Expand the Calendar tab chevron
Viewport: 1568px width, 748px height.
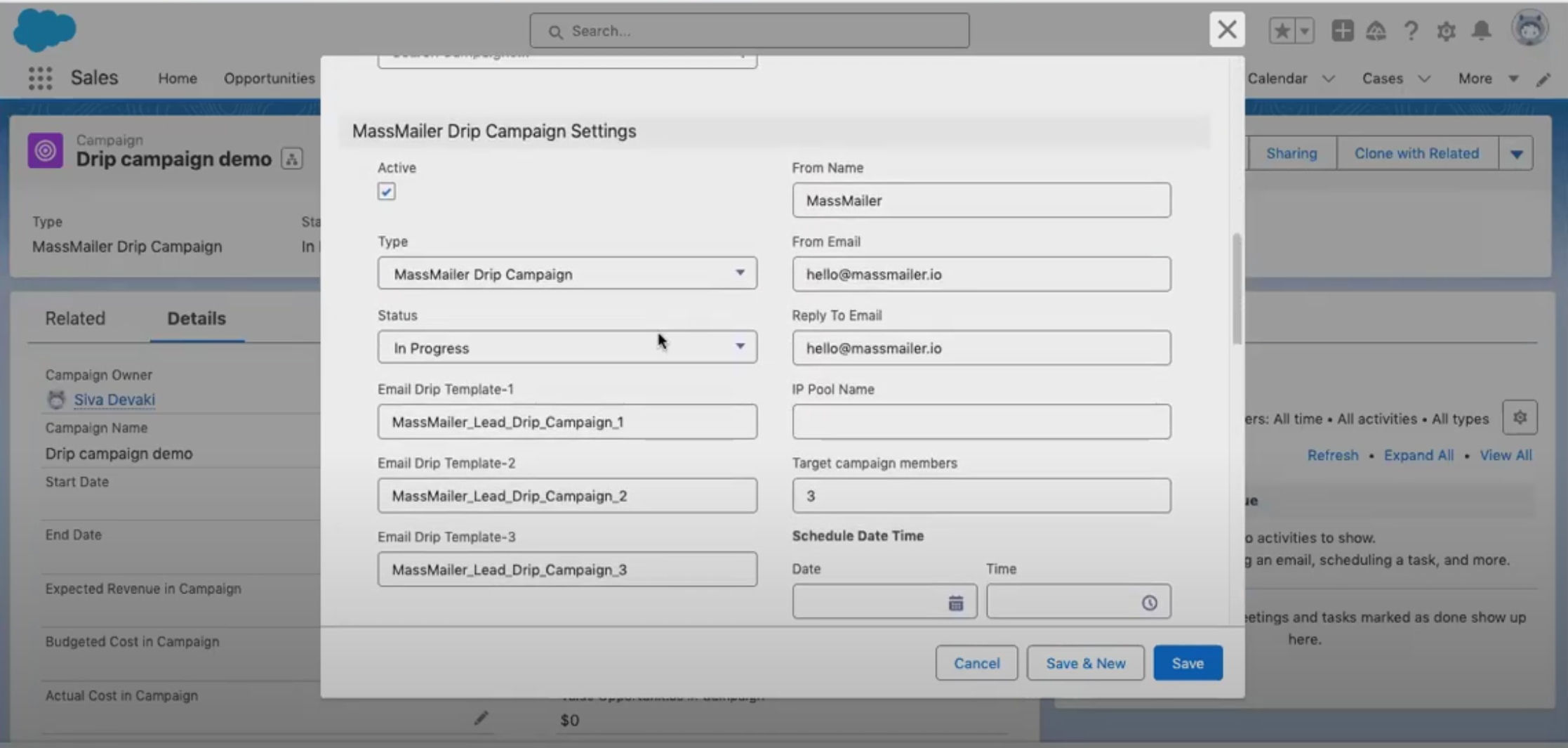1328,79
